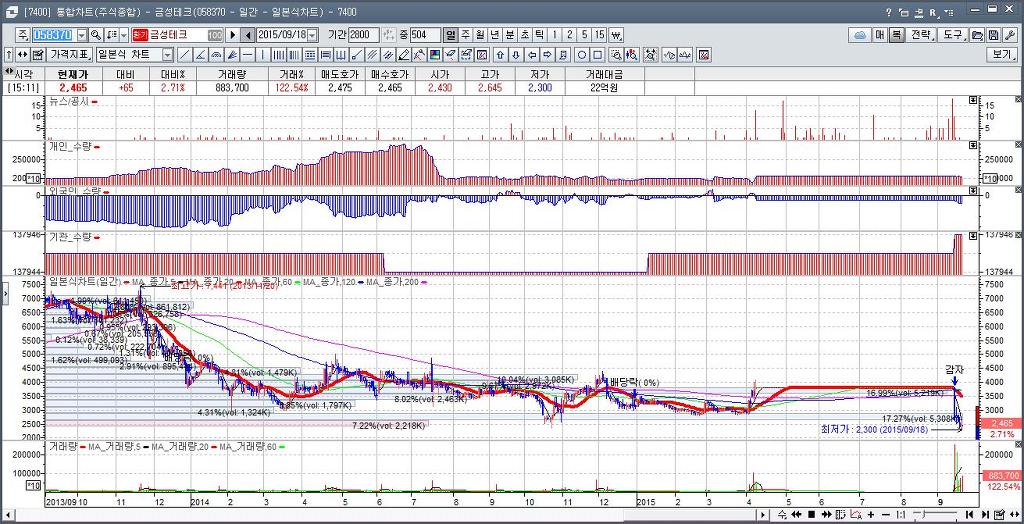Click the chart zoom magnifier tool
Screen dimensions: 1024x524
coord(616,55)
